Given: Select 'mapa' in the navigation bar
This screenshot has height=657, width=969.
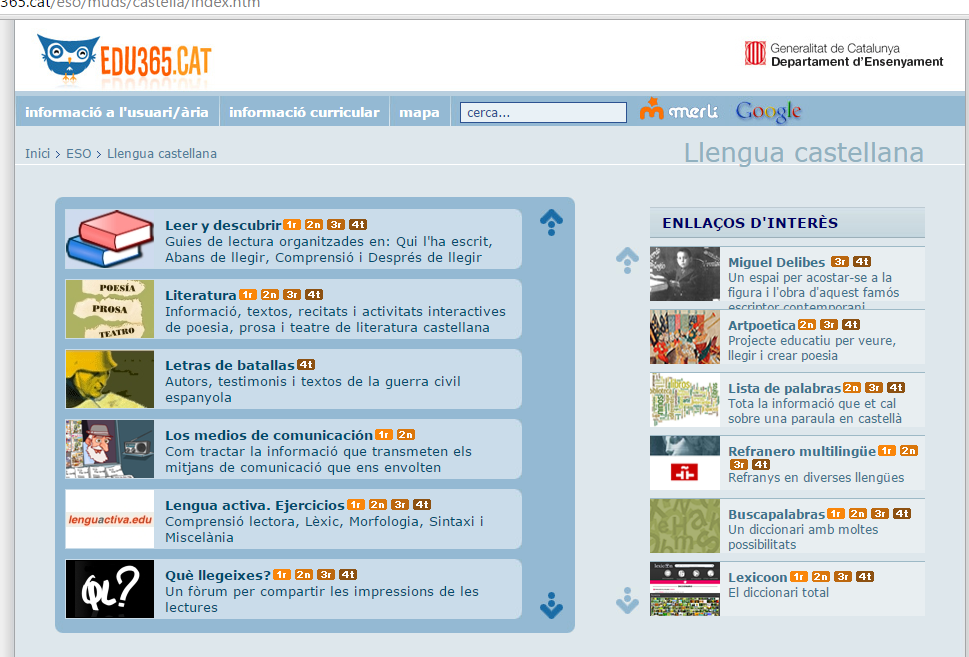Looking at the screenshot, I should [x=419, y=112].
